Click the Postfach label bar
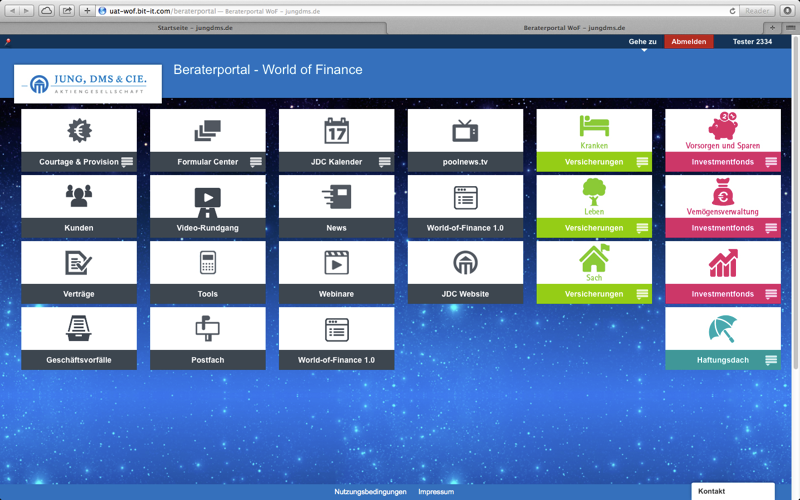 (x=208, y=360)
